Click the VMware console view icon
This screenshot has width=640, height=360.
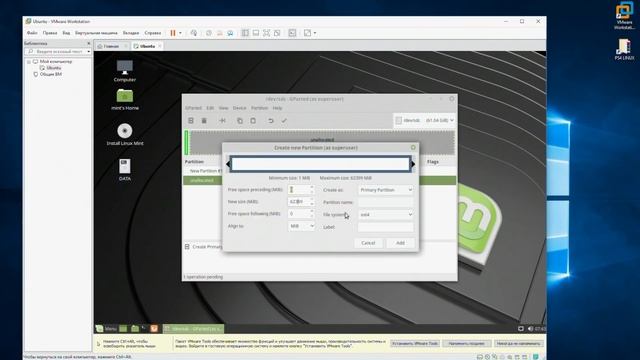tap(292, 33)
